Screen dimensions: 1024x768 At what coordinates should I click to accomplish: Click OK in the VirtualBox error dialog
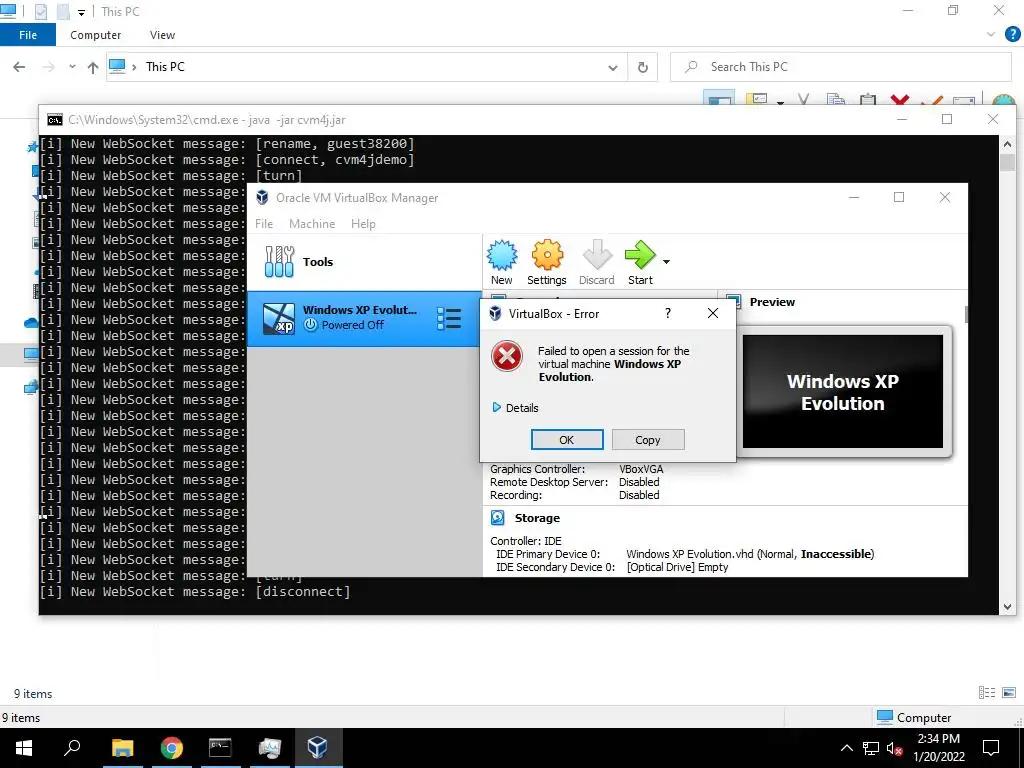(x=566, y=440)
